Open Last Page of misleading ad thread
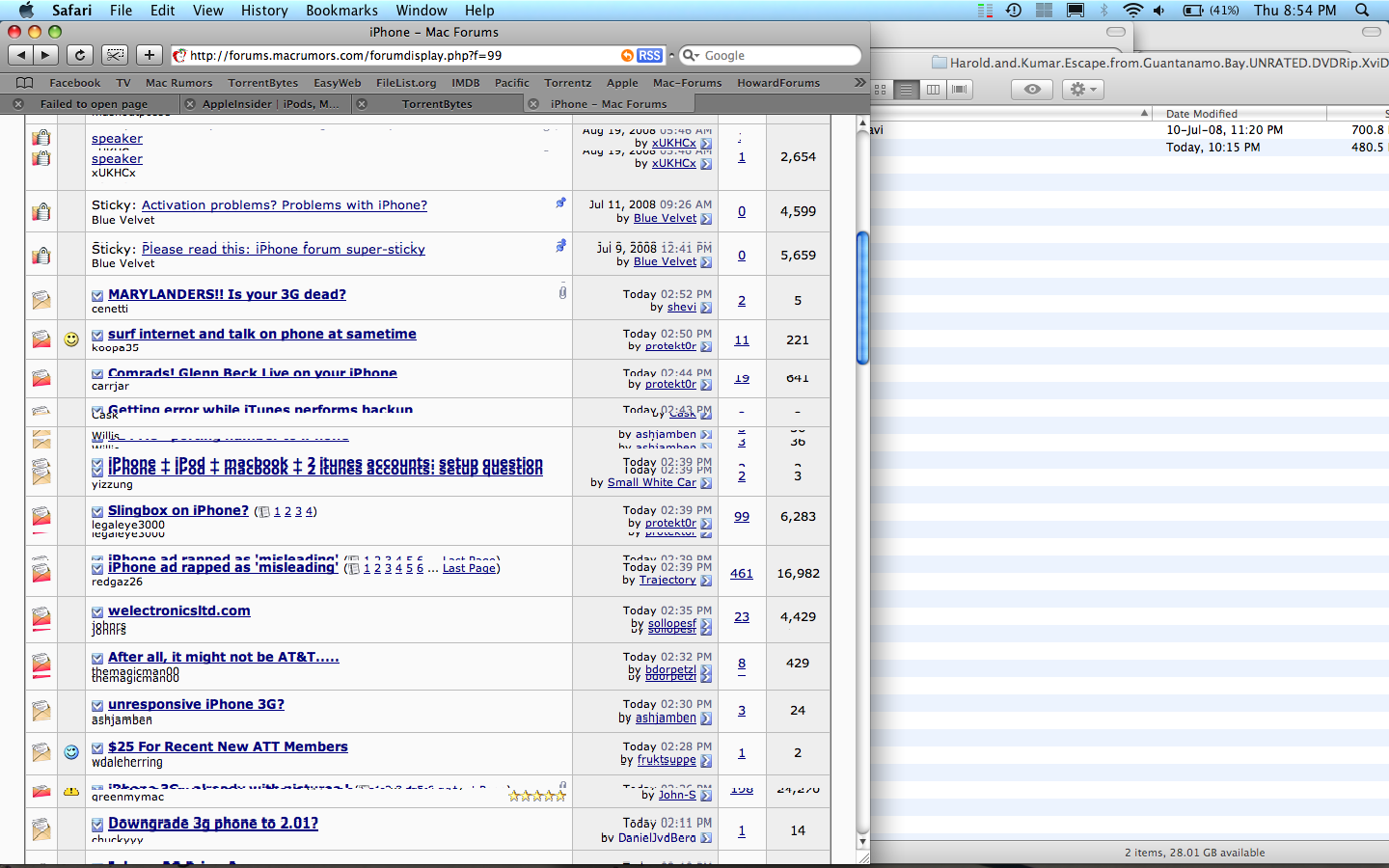The width and height of the screenshot is (1389, 868). click(469, 568)
